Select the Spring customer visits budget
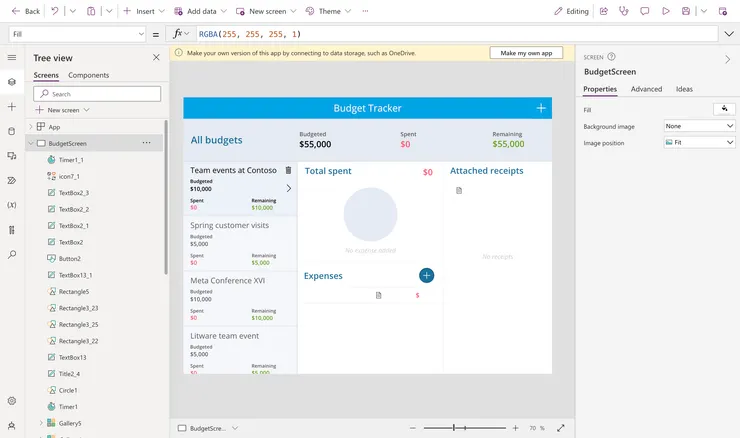This screenshot has width=740, height=438. pyautogui.click(x=240, y=244)
